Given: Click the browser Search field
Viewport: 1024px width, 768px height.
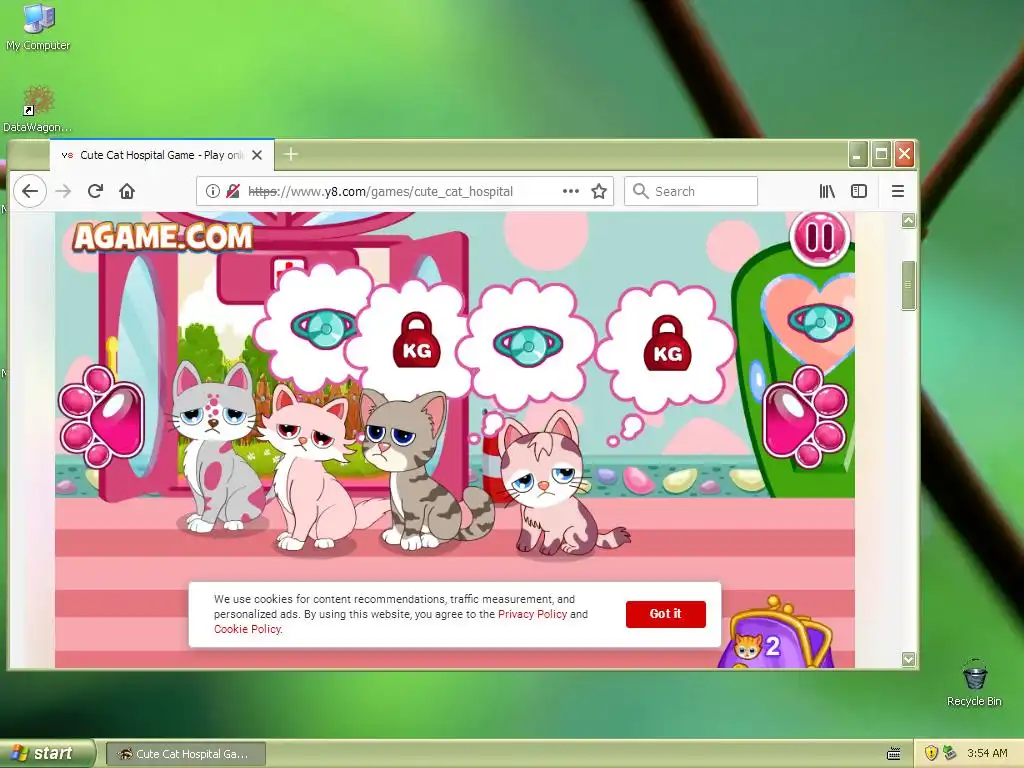Looking at the screenshot, I should [691, 191].
